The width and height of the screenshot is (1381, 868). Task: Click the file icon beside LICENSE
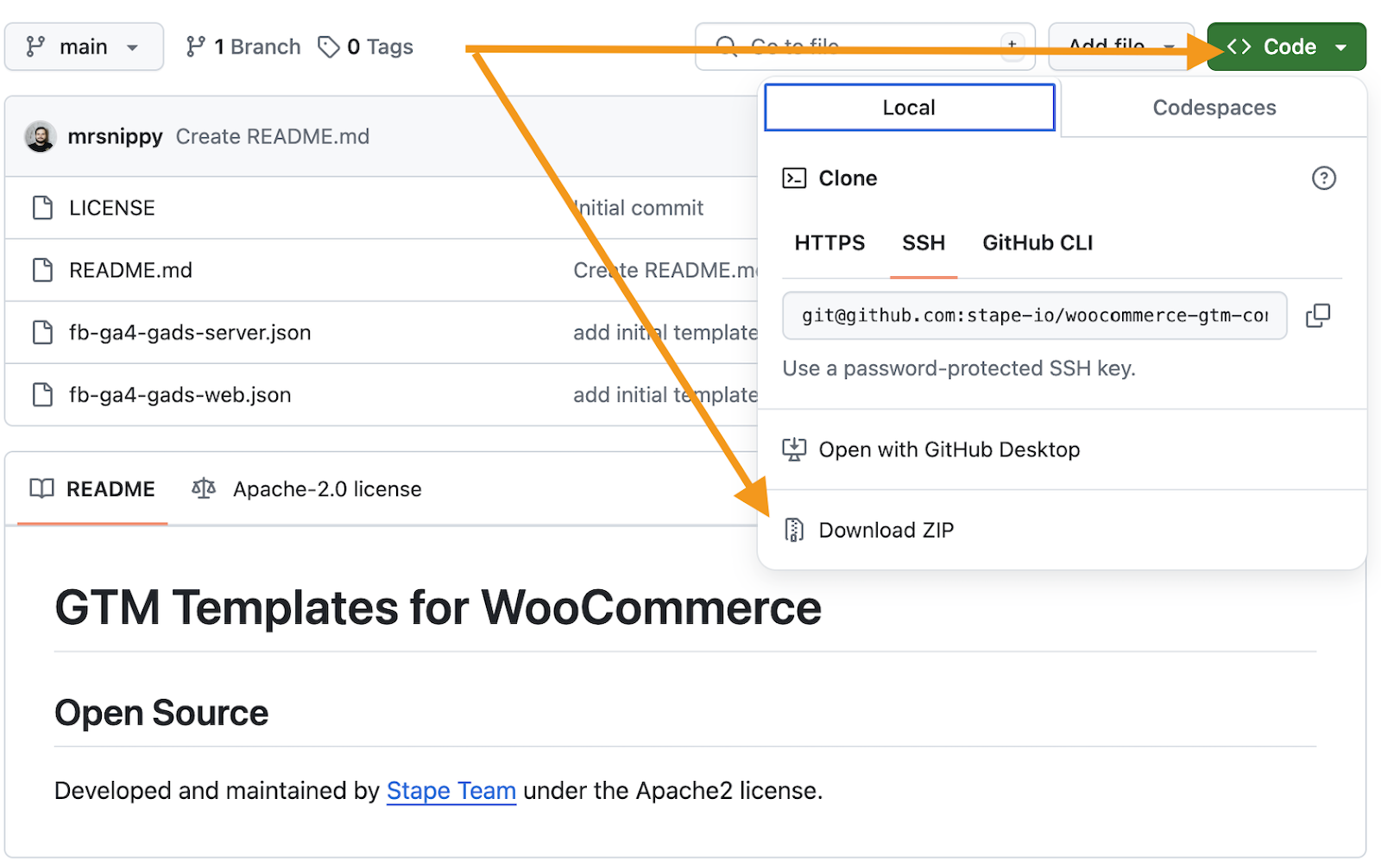42,207
